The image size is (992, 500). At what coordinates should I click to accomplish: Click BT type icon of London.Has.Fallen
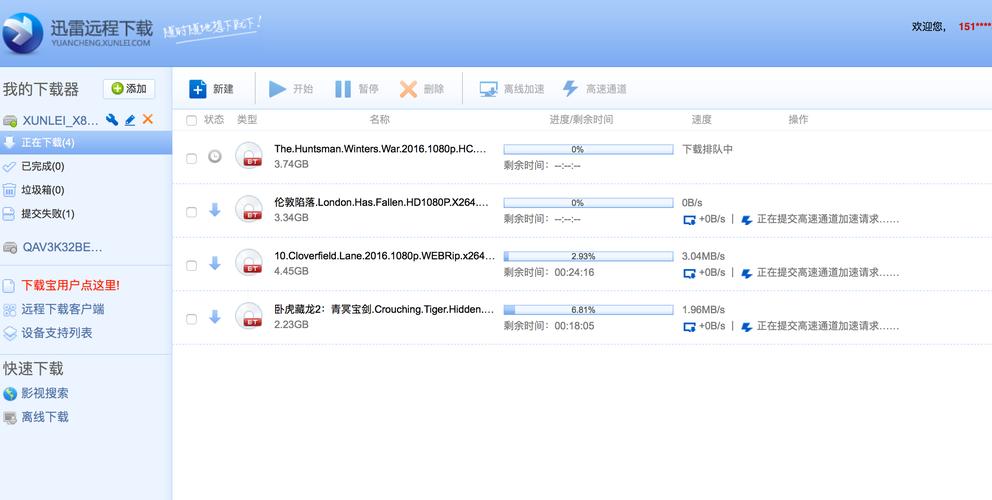pyautogui.click(x=249, y=209)
